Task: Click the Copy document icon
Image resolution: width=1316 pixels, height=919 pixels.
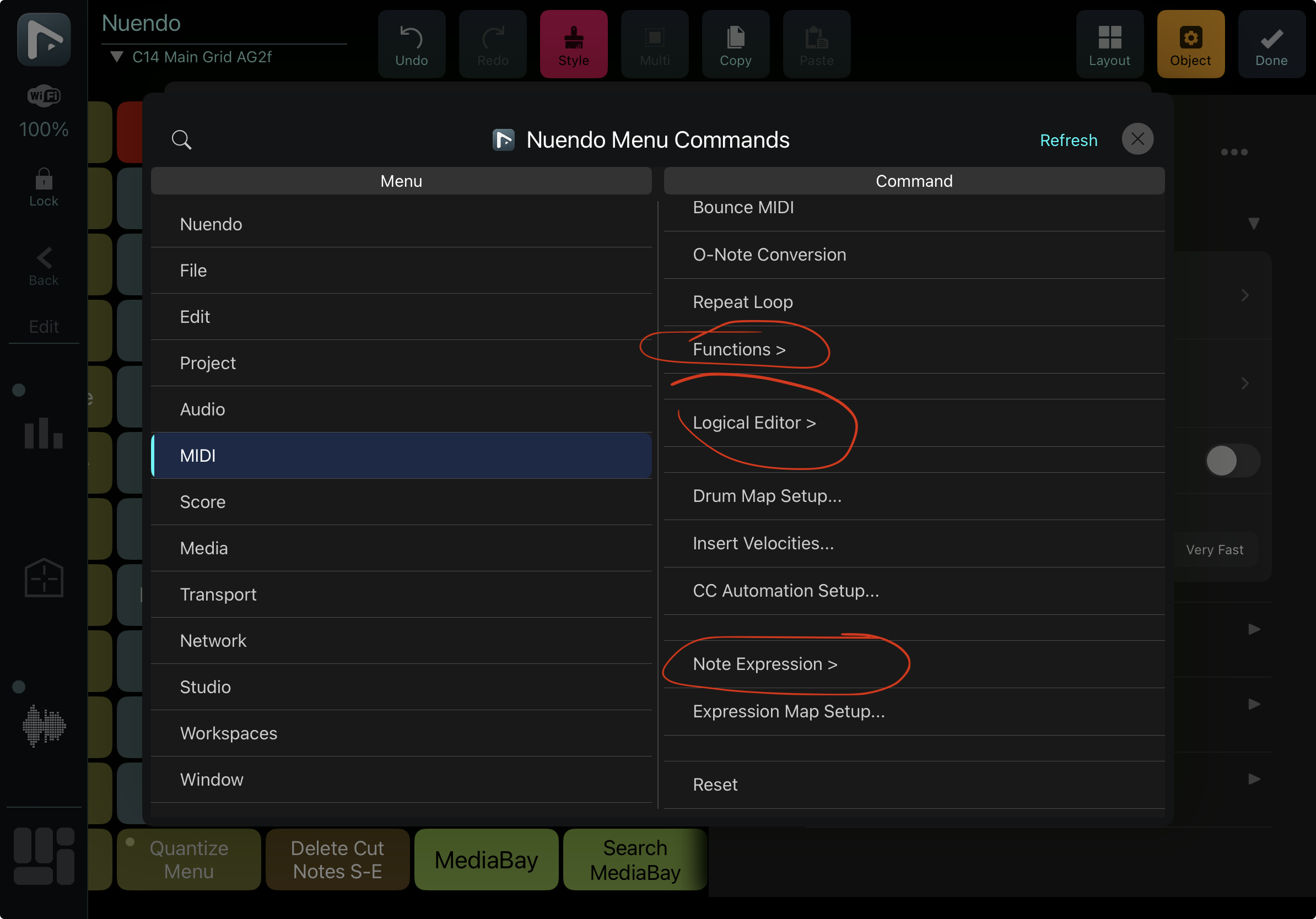Action: [735, 38]
